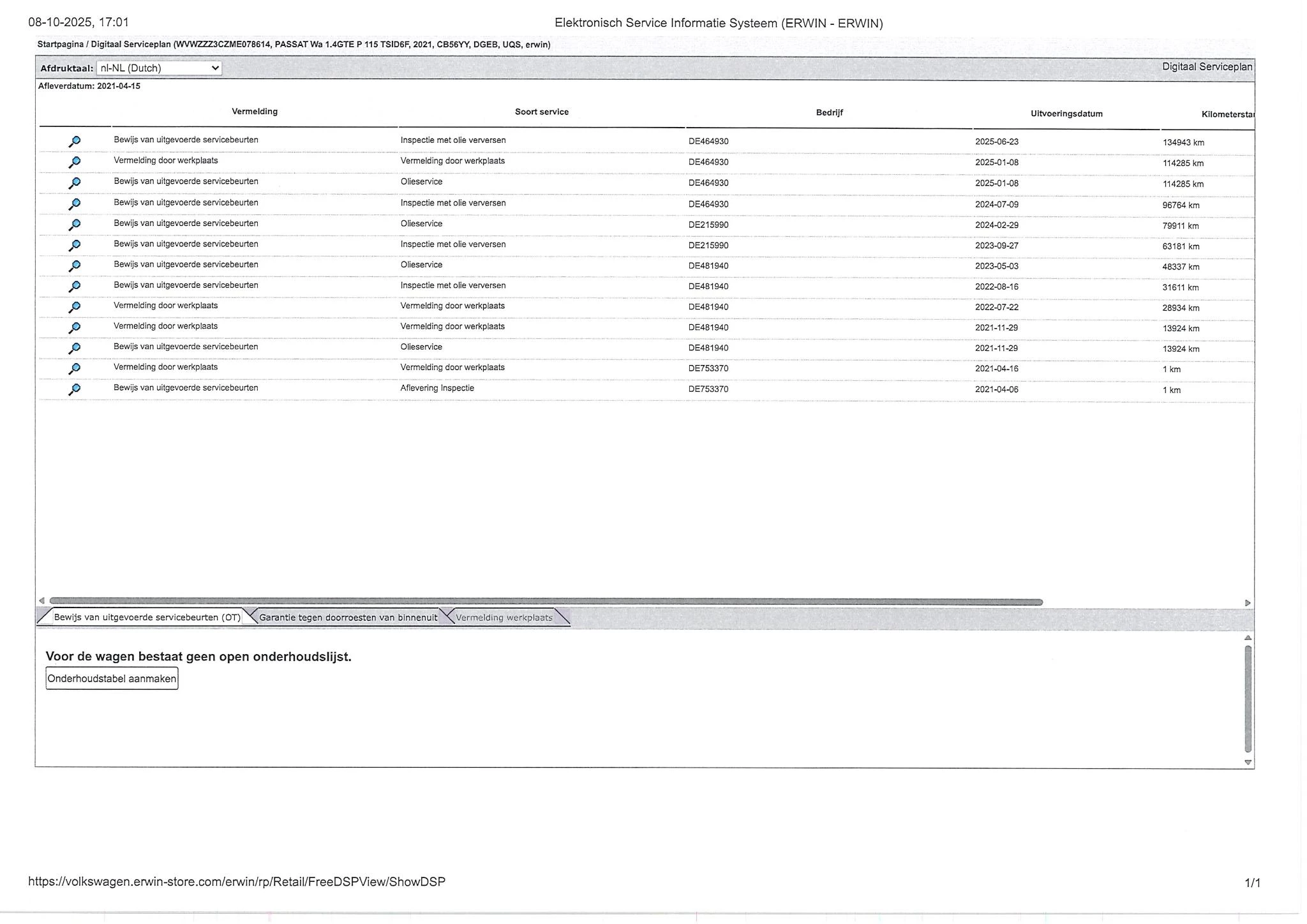This screenshot has height=924, width=1307.
Task: Click magnifier icon for 48337 km Olieservice
Action: (75, 265)
